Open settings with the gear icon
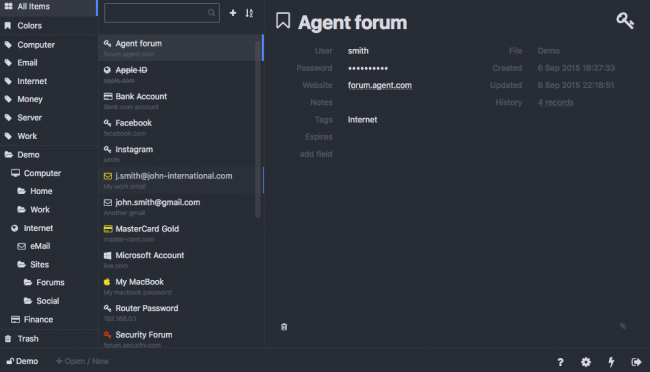650x372 pixels. pyautogui.click(x=586, y=362)
